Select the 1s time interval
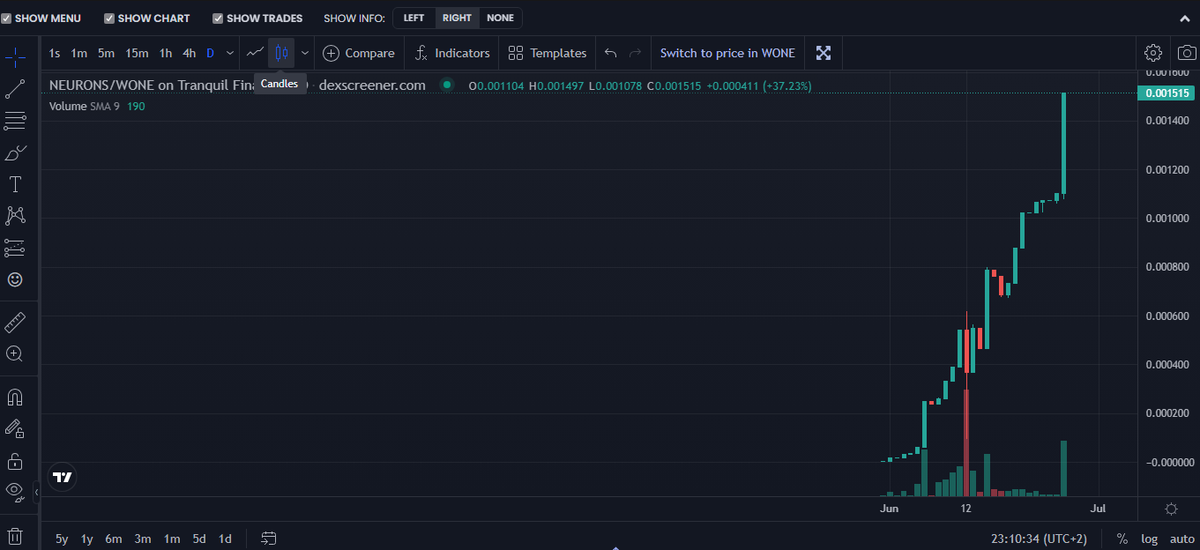Viewport: 1200px width, 550px height. [x=54, y=53]
